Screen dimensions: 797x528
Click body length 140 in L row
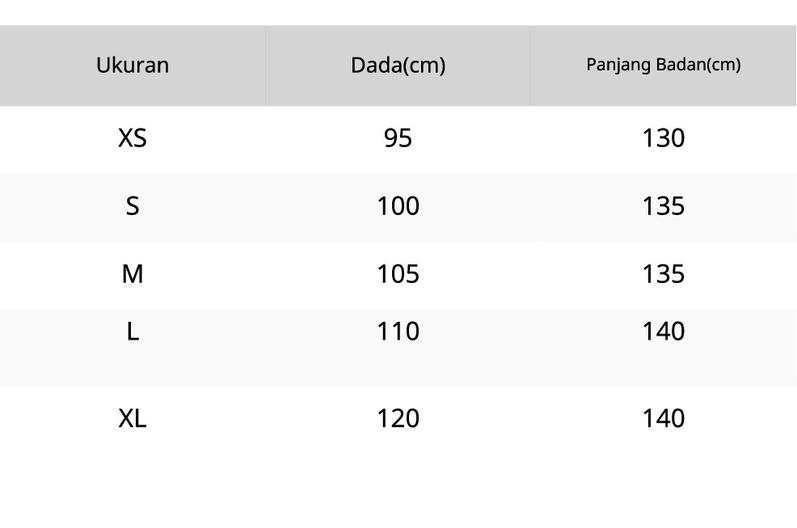click(663, 331)
